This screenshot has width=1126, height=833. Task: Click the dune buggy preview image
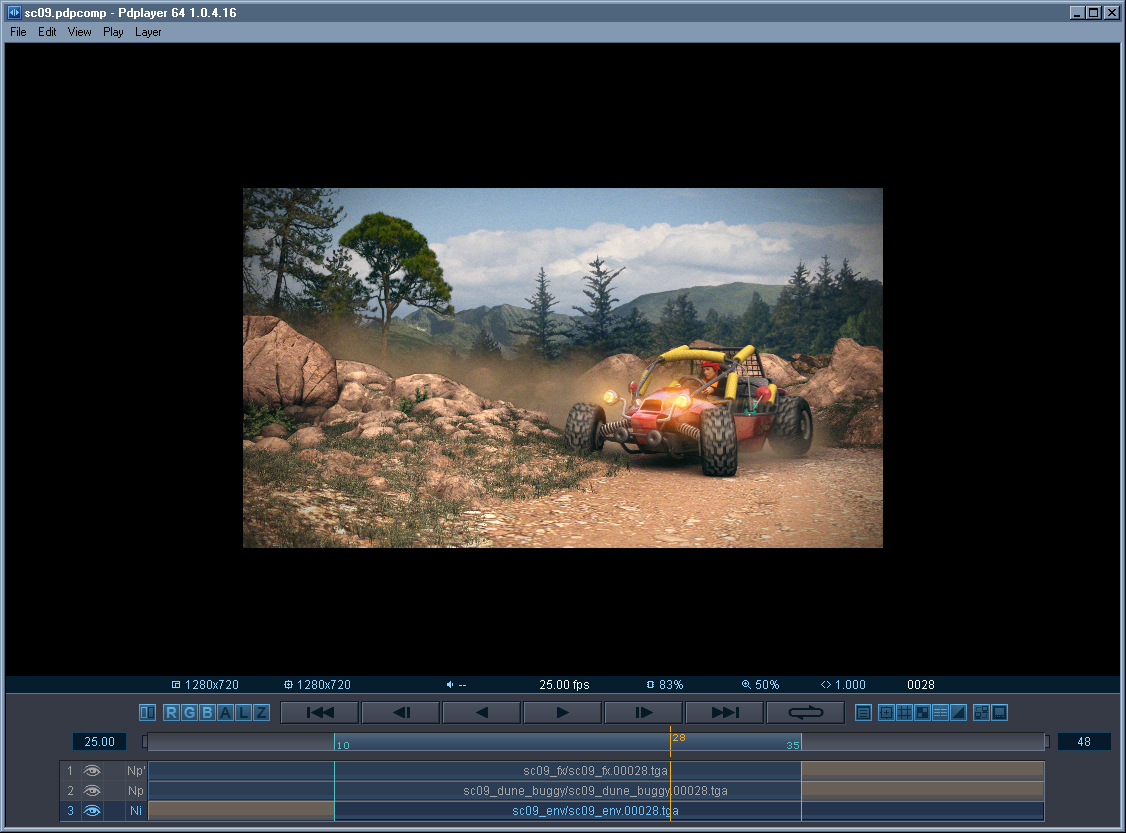click(x=562, y=368)
